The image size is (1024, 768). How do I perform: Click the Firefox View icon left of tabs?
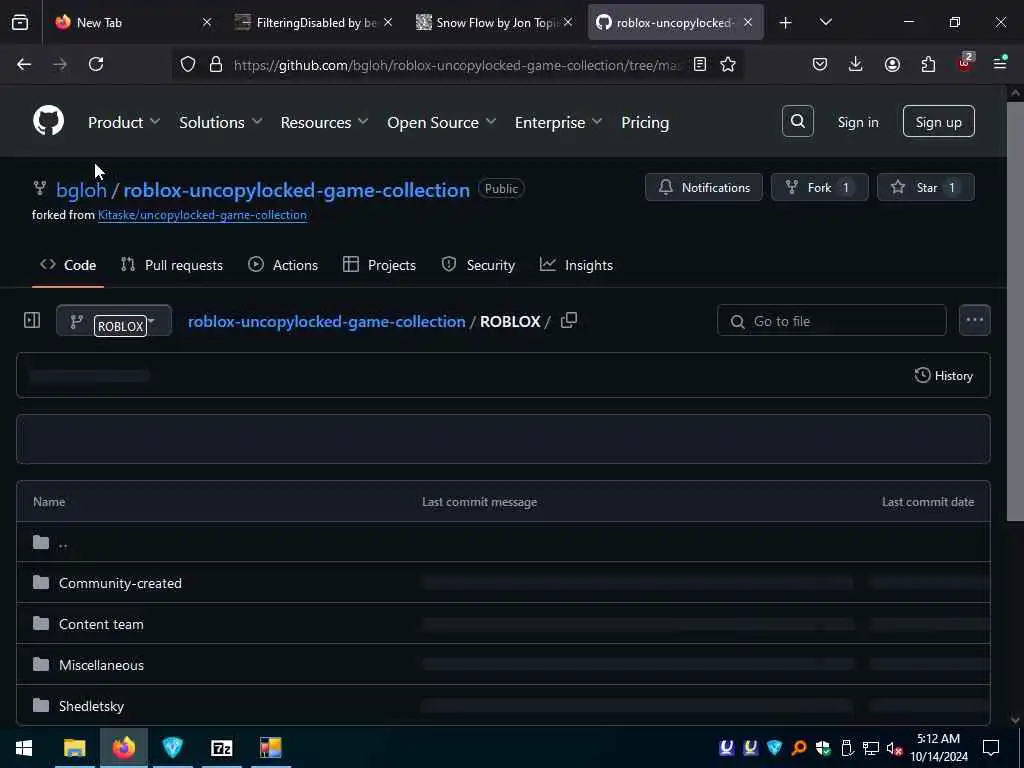20,22
